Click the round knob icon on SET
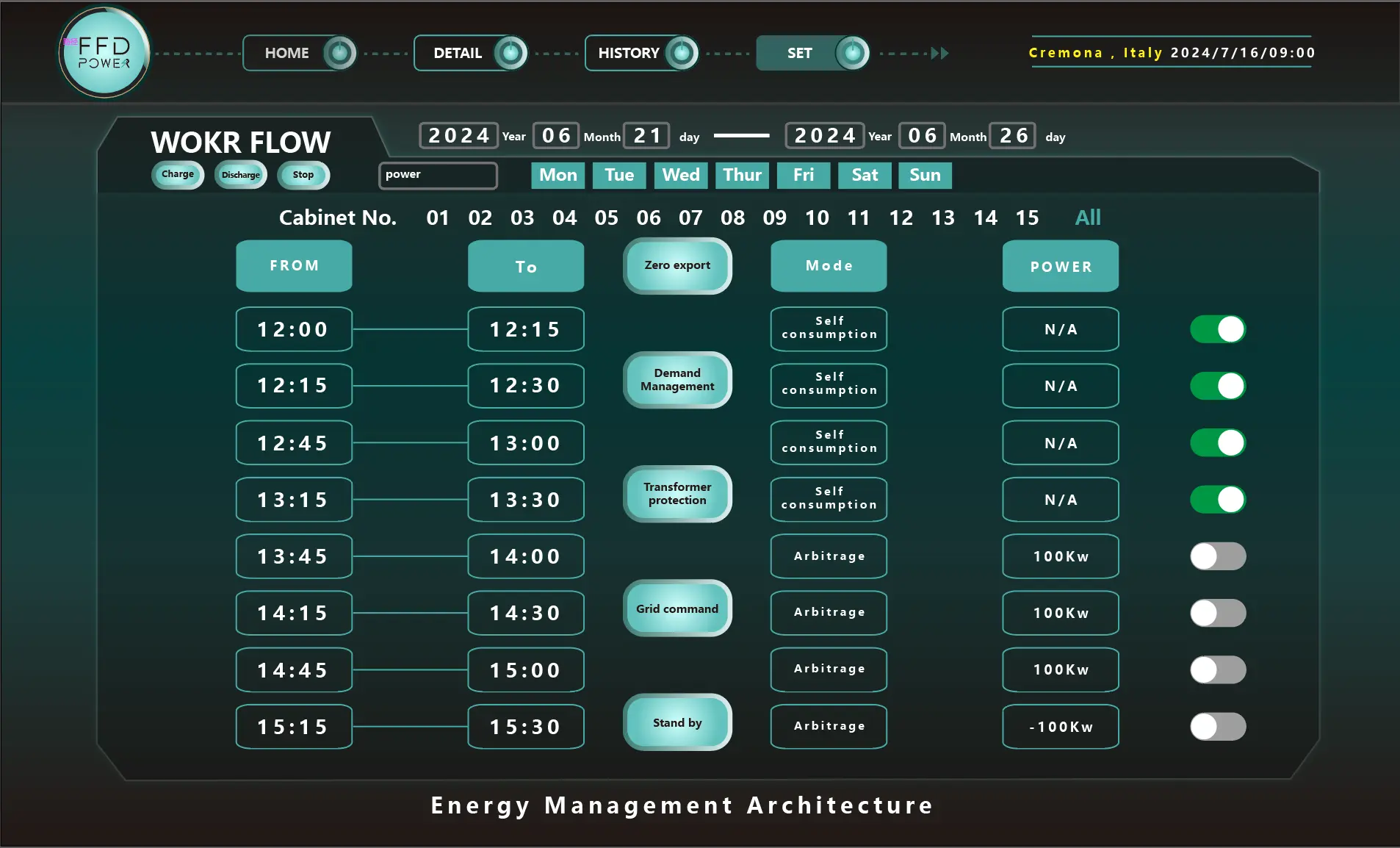The height and width of the screenshot is (848, 1400). point(852,53)
